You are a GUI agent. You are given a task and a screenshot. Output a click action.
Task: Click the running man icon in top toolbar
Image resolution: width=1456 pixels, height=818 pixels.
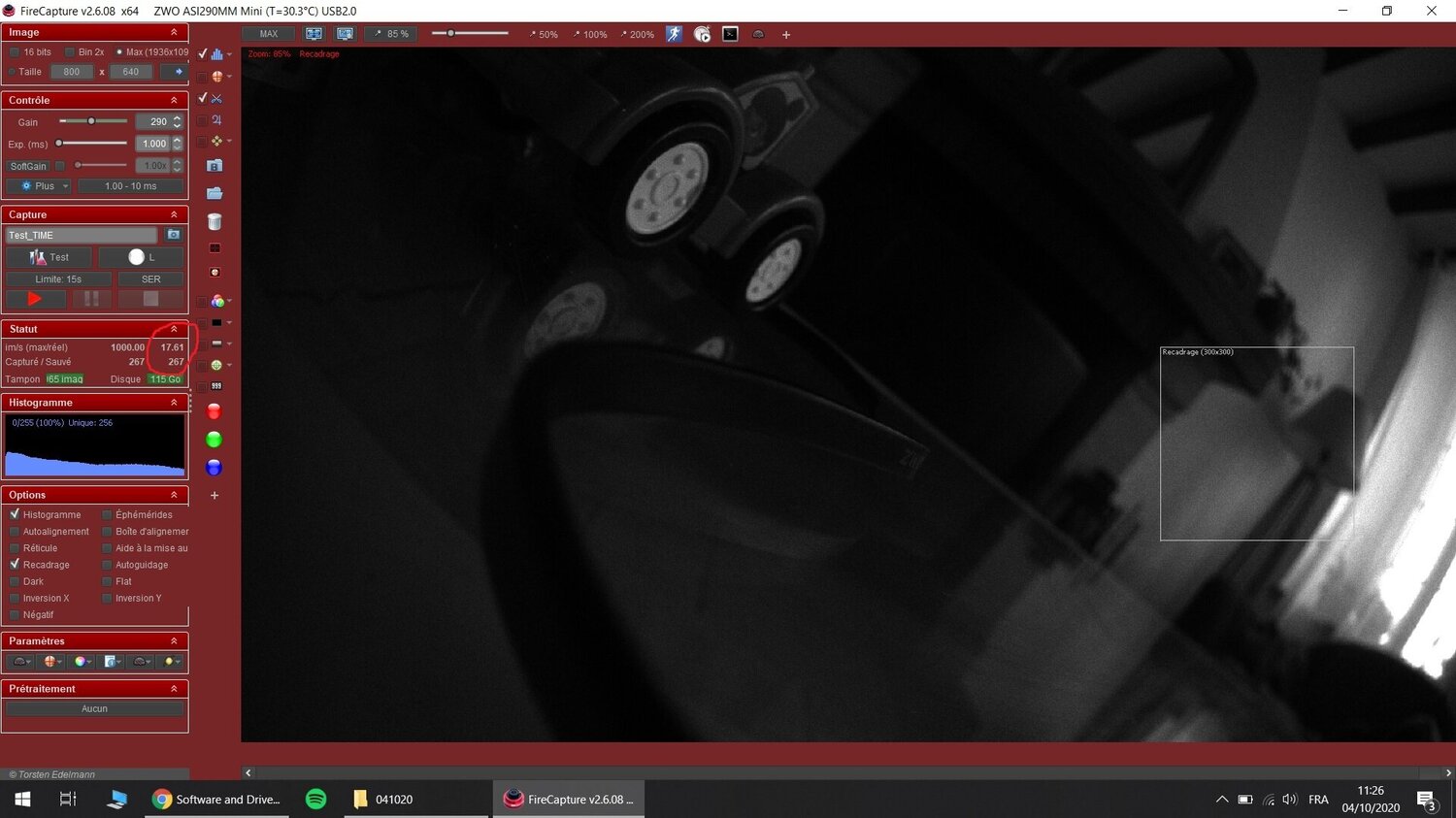tap(674, 34)
